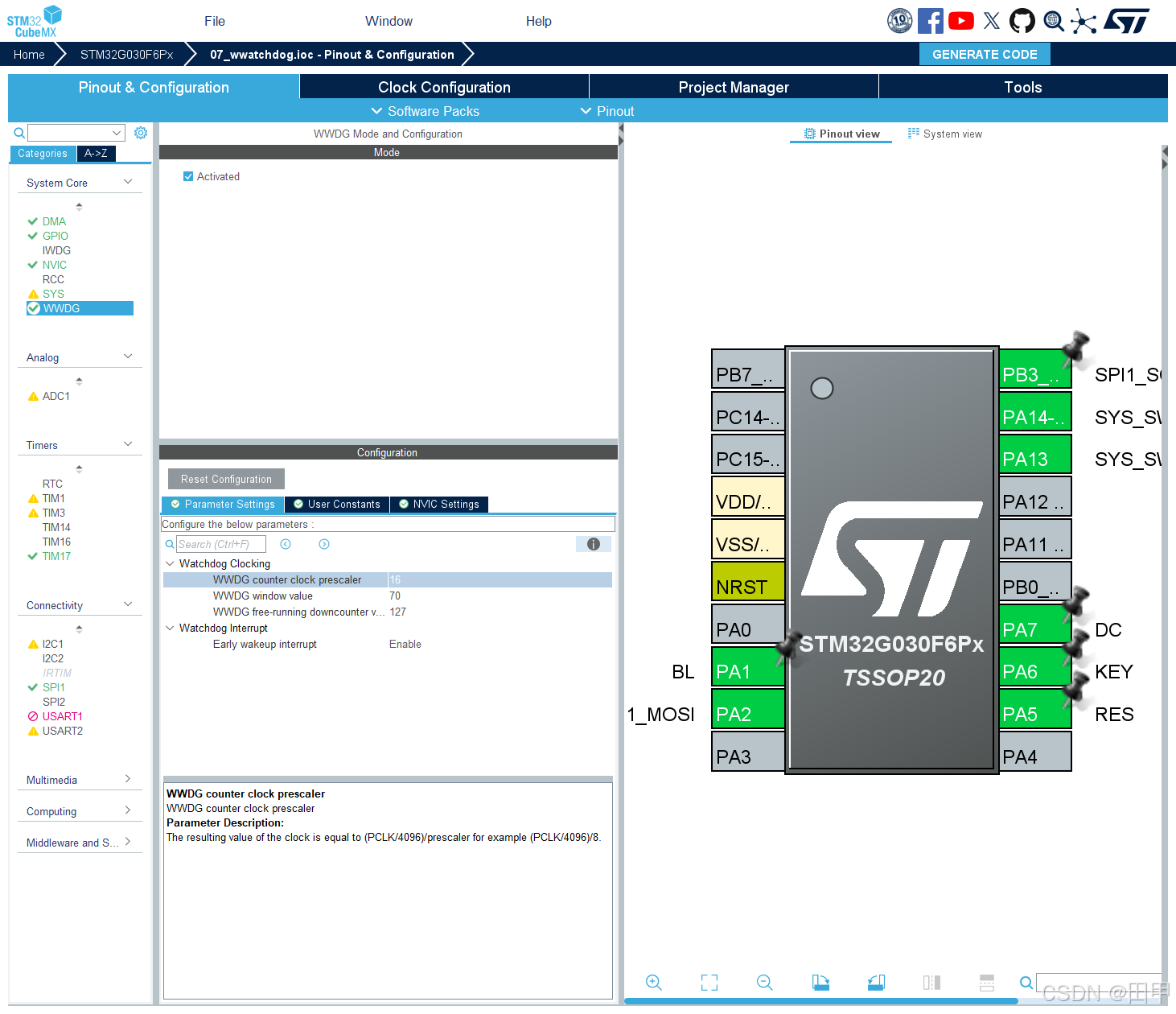1176x1014 pixels.
Task: Collapse the Watchdog Clocking group
Action: click(x=170, y=563)
